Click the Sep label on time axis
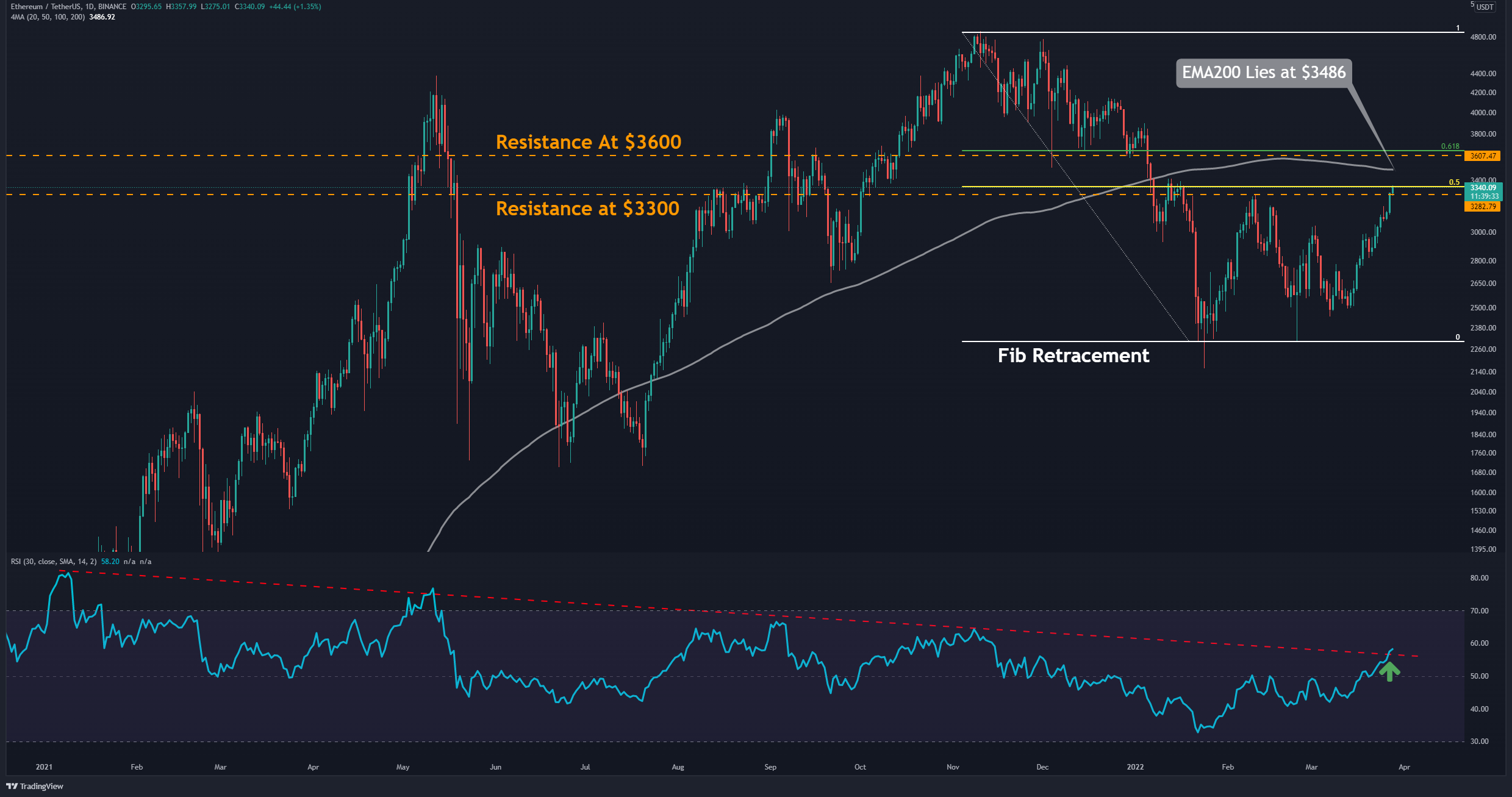 pyautogui.click(x=770, y=767)
